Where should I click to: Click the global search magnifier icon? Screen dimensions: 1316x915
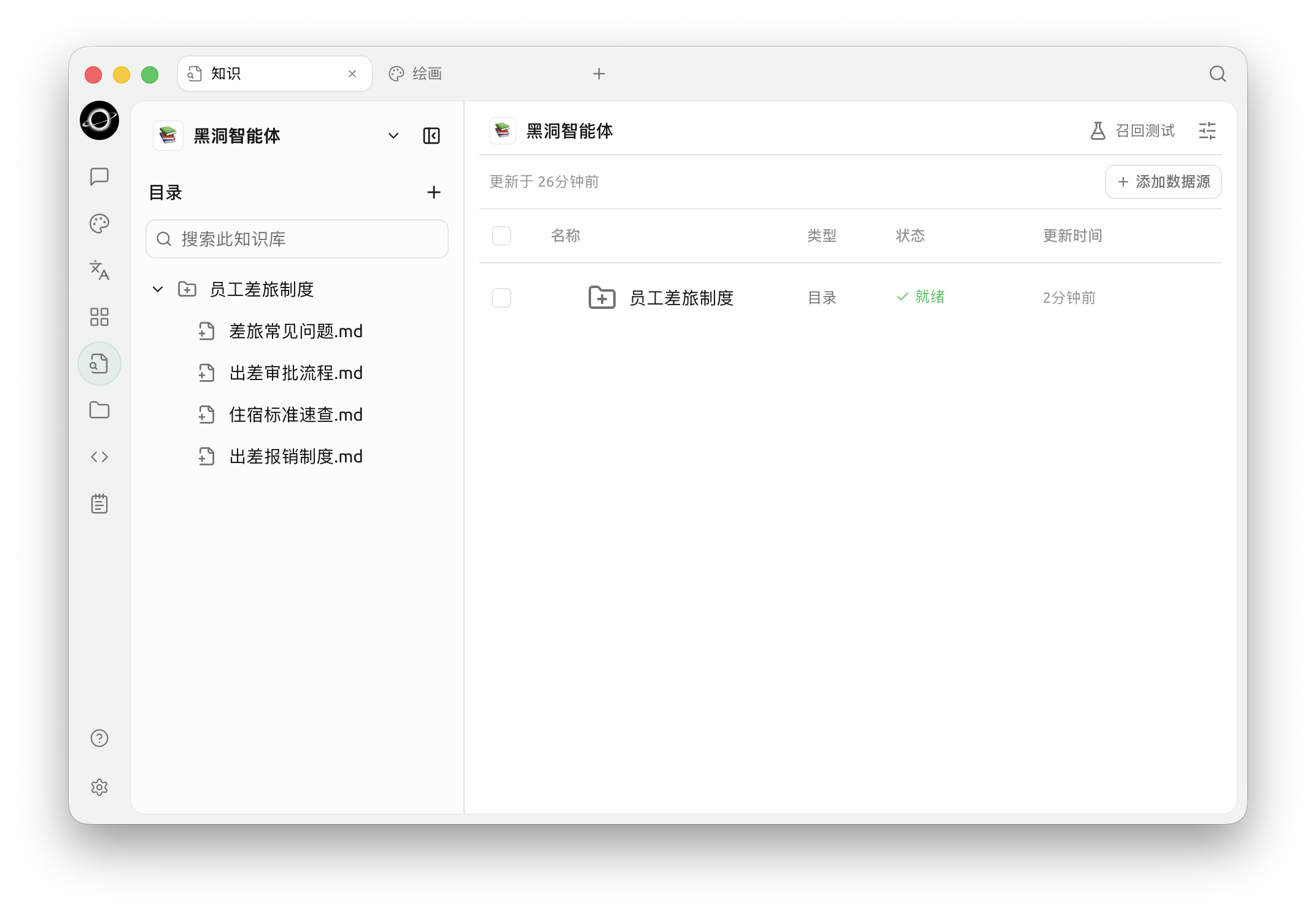point(1218,74)
